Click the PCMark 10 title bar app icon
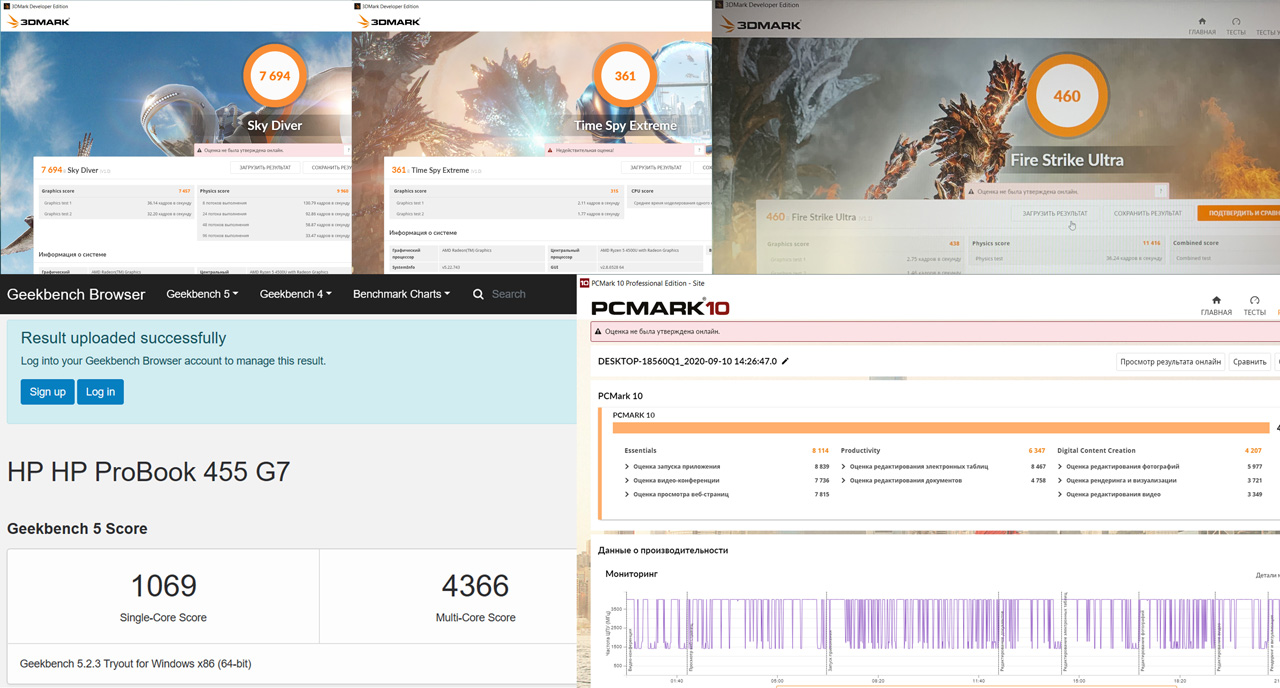Screen dimensions: 1280x688 (585, 283)
